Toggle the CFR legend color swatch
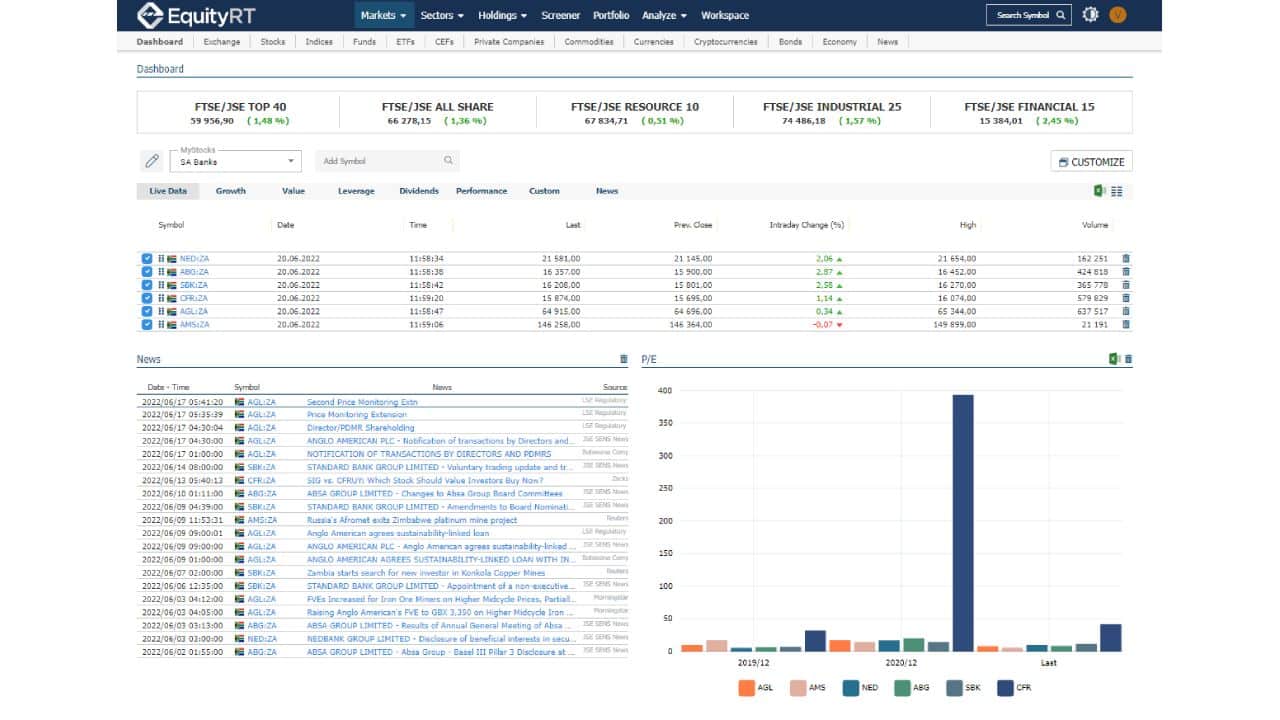Viewport: 1280px width, 720px height. [1005, 688]
